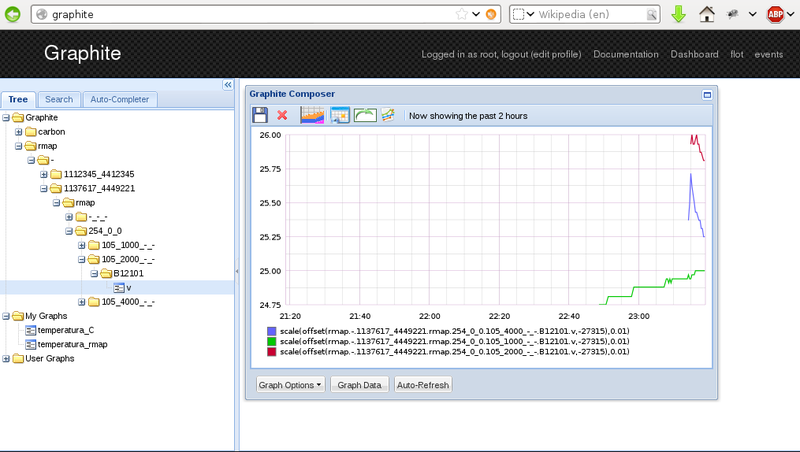Screen dimensions: 800x452
Task: Click the edit profile link
Action: point(556,55)
